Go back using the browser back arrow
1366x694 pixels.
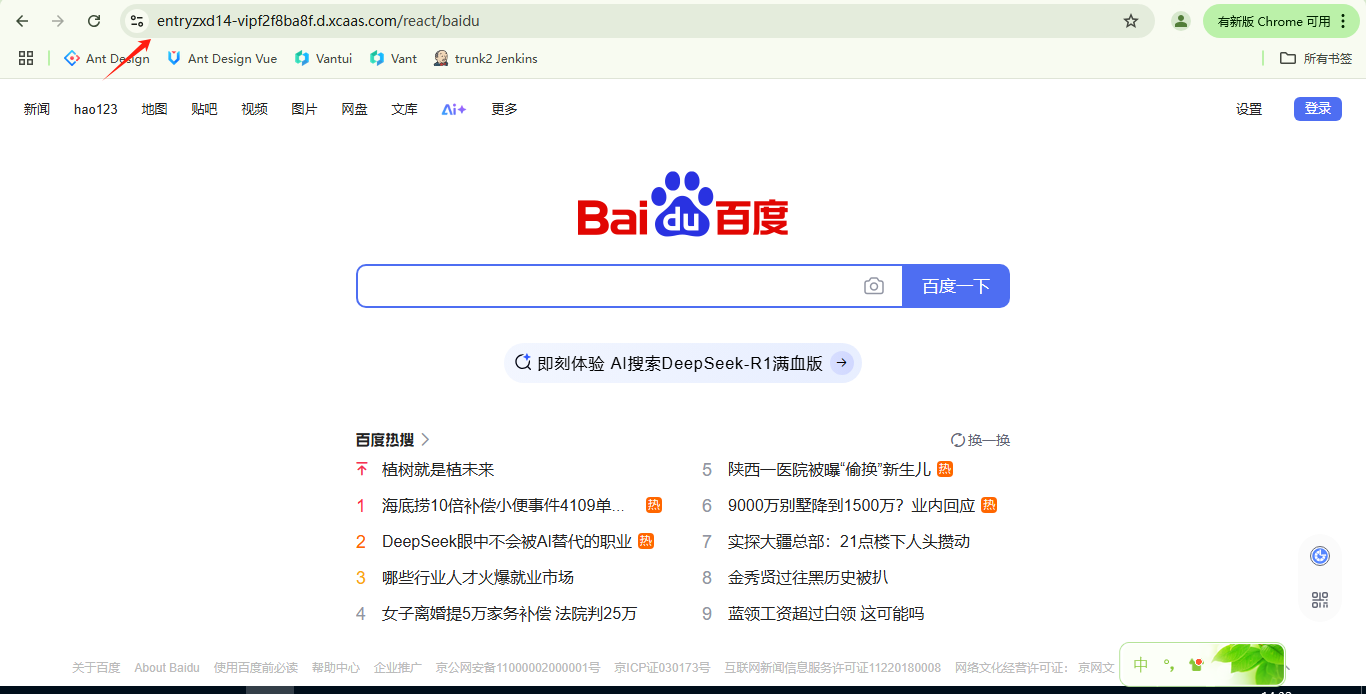[x=22, y=21]
